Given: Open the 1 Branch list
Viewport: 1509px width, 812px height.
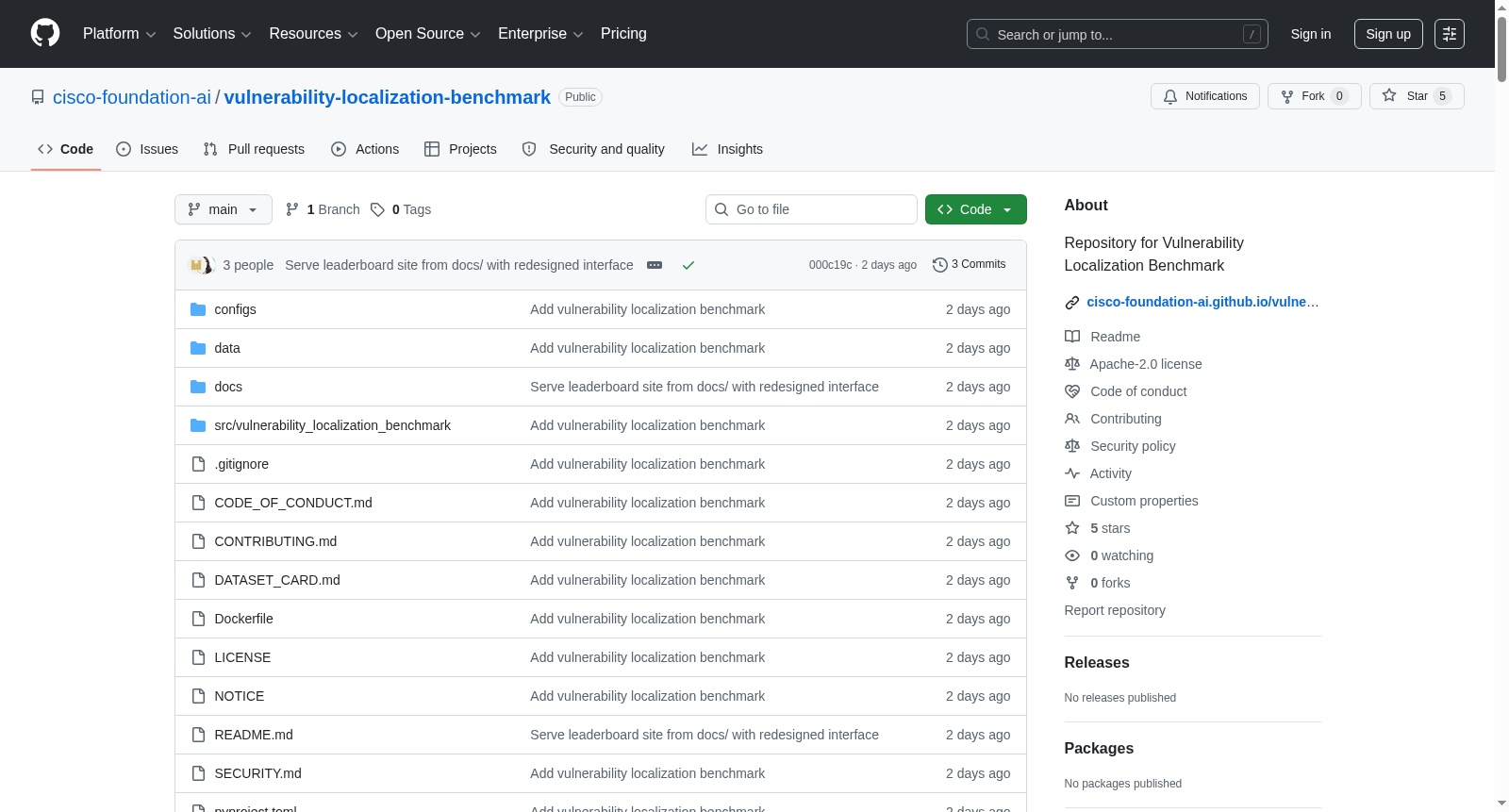Looking at the screenshot, I should coord(323,209).
